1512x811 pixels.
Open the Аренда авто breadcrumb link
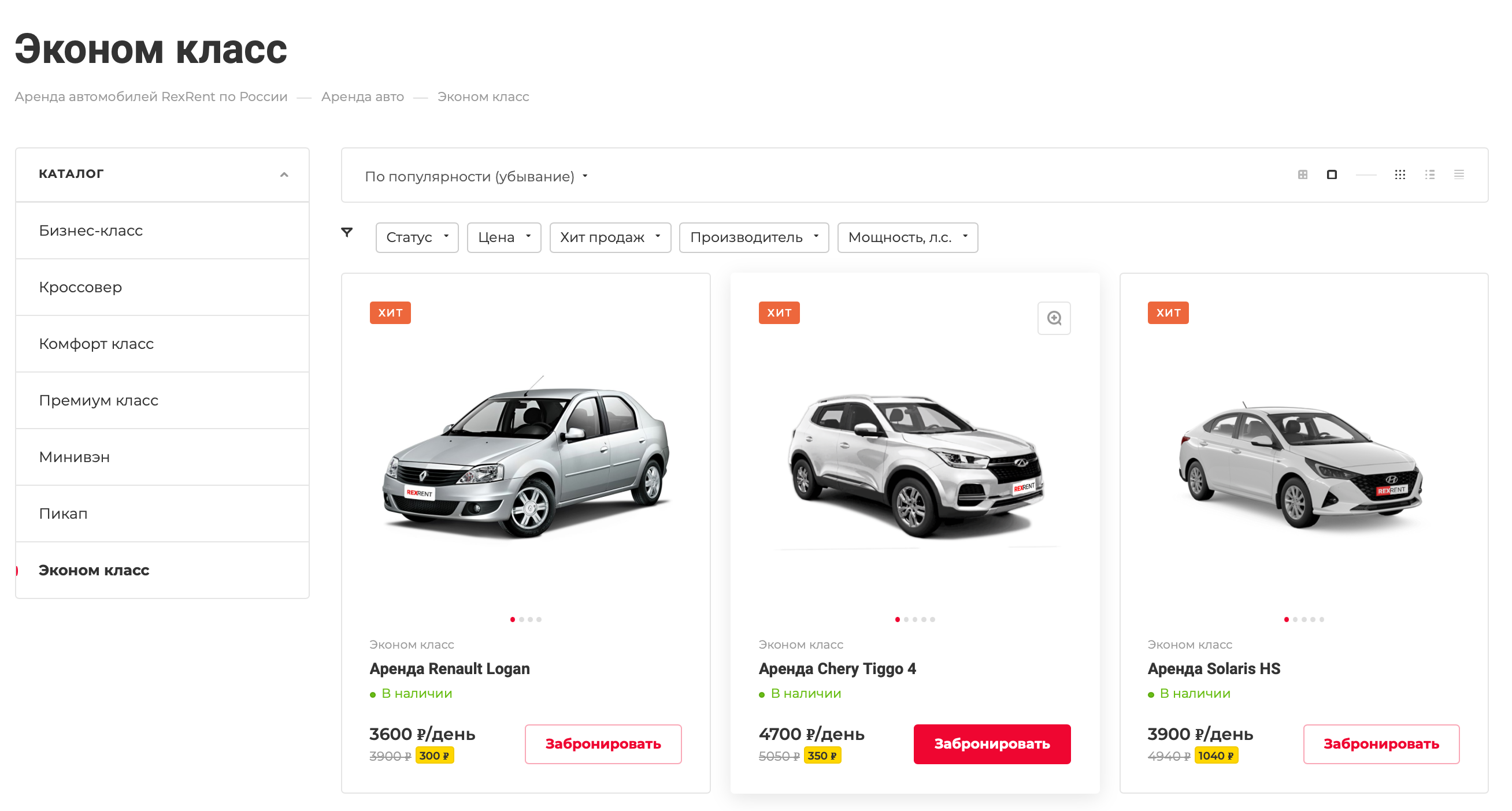click(x=362, y=96)
